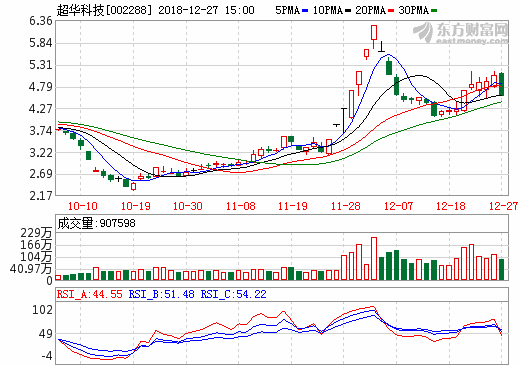Select the 11-28 date label
Image resolution: width=520 pixels, height=365 pixels.
point(345,206)
